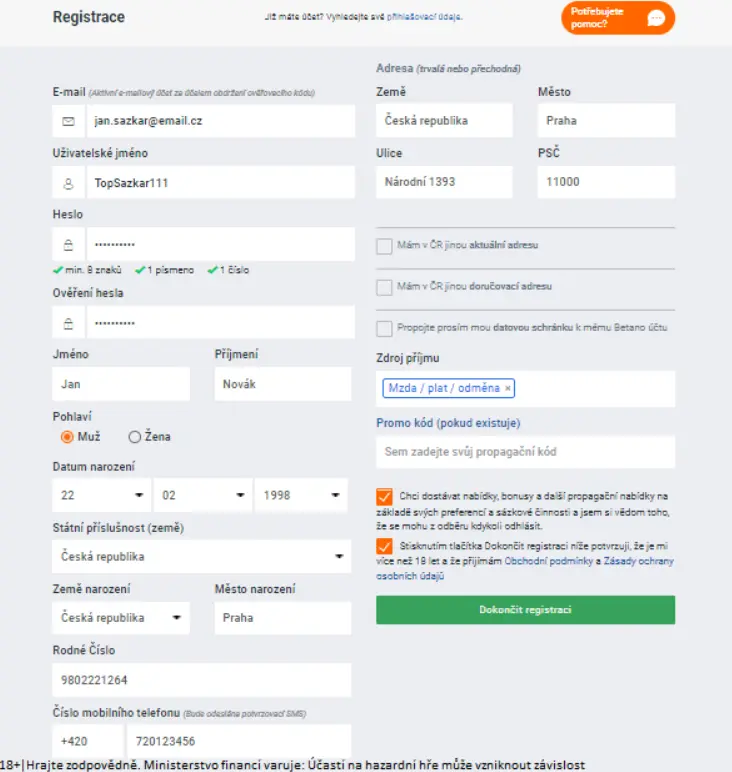Uncheck the promotional offers consent checkbox
This screenshot has height=772, width=732.
click(x=384, y=497)
